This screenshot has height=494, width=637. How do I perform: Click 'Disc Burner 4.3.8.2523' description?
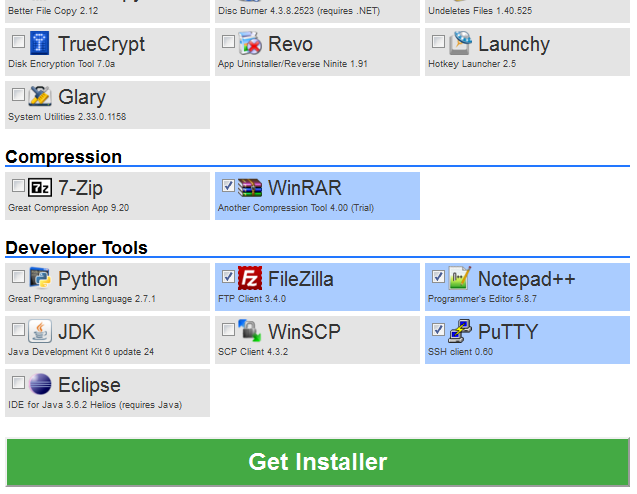pyautogui.click(x=266, y=11)
